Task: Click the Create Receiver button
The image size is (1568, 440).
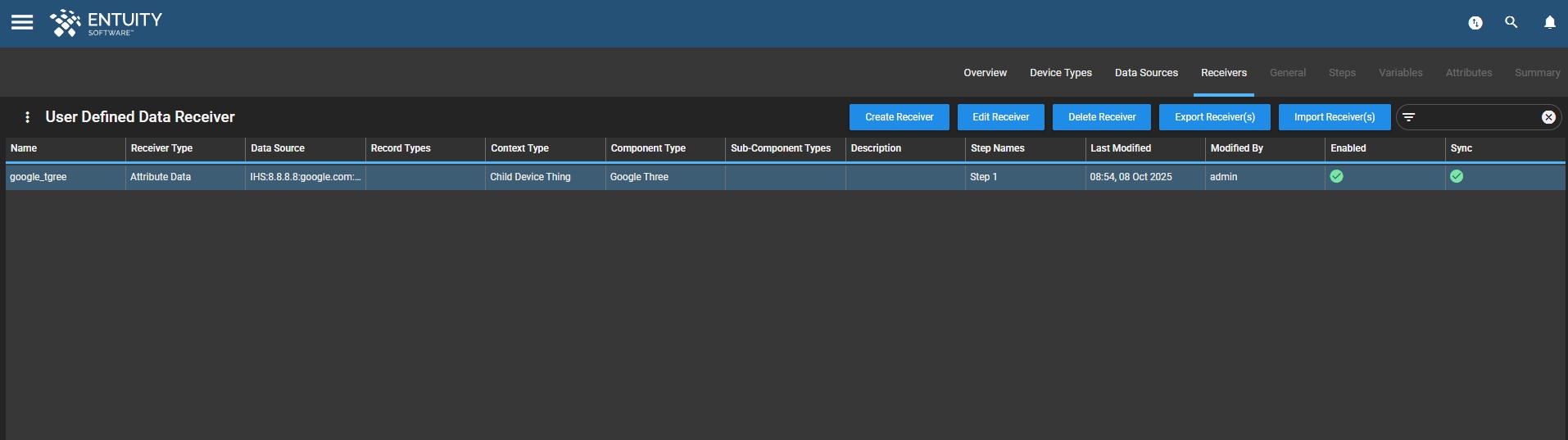Action: click(899, 117)
